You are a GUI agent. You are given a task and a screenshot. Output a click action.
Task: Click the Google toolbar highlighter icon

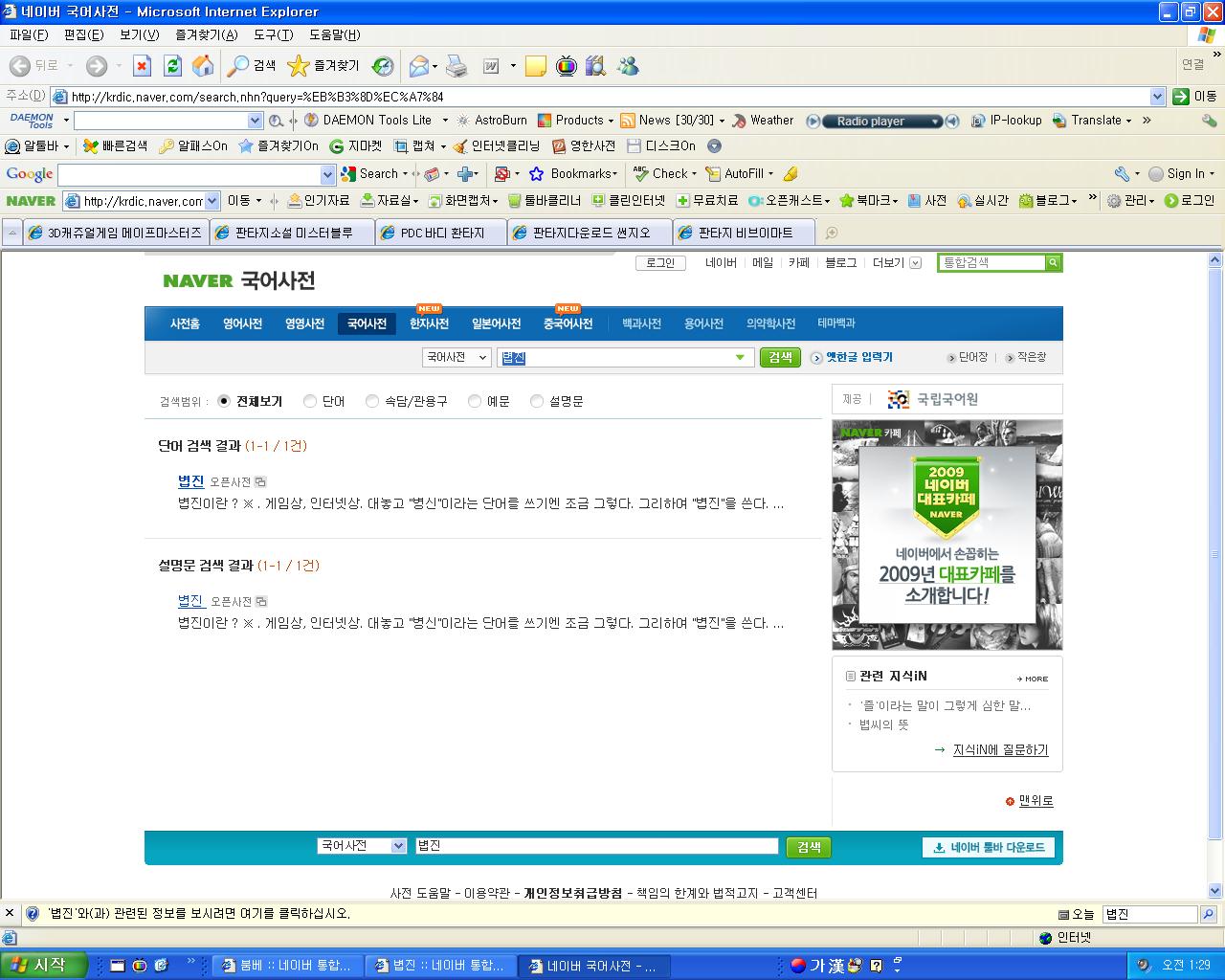(791, 174)
